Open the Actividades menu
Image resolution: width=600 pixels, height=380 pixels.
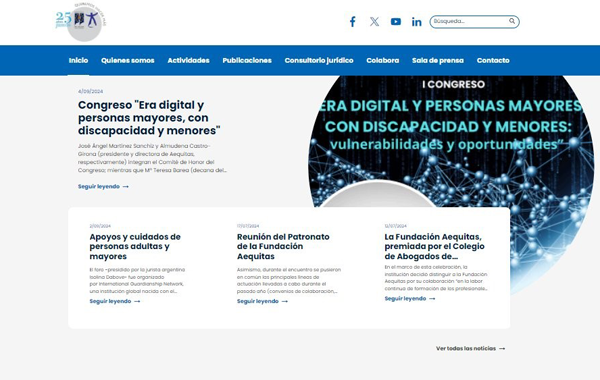189,60
